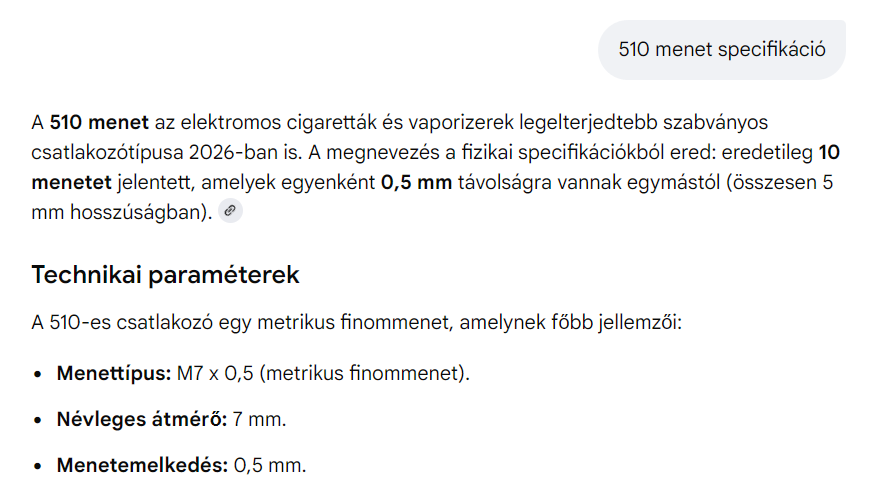875x491 pixels.
Task: Click the bold "510 menet" text
Action: click(x=99, y=123)
